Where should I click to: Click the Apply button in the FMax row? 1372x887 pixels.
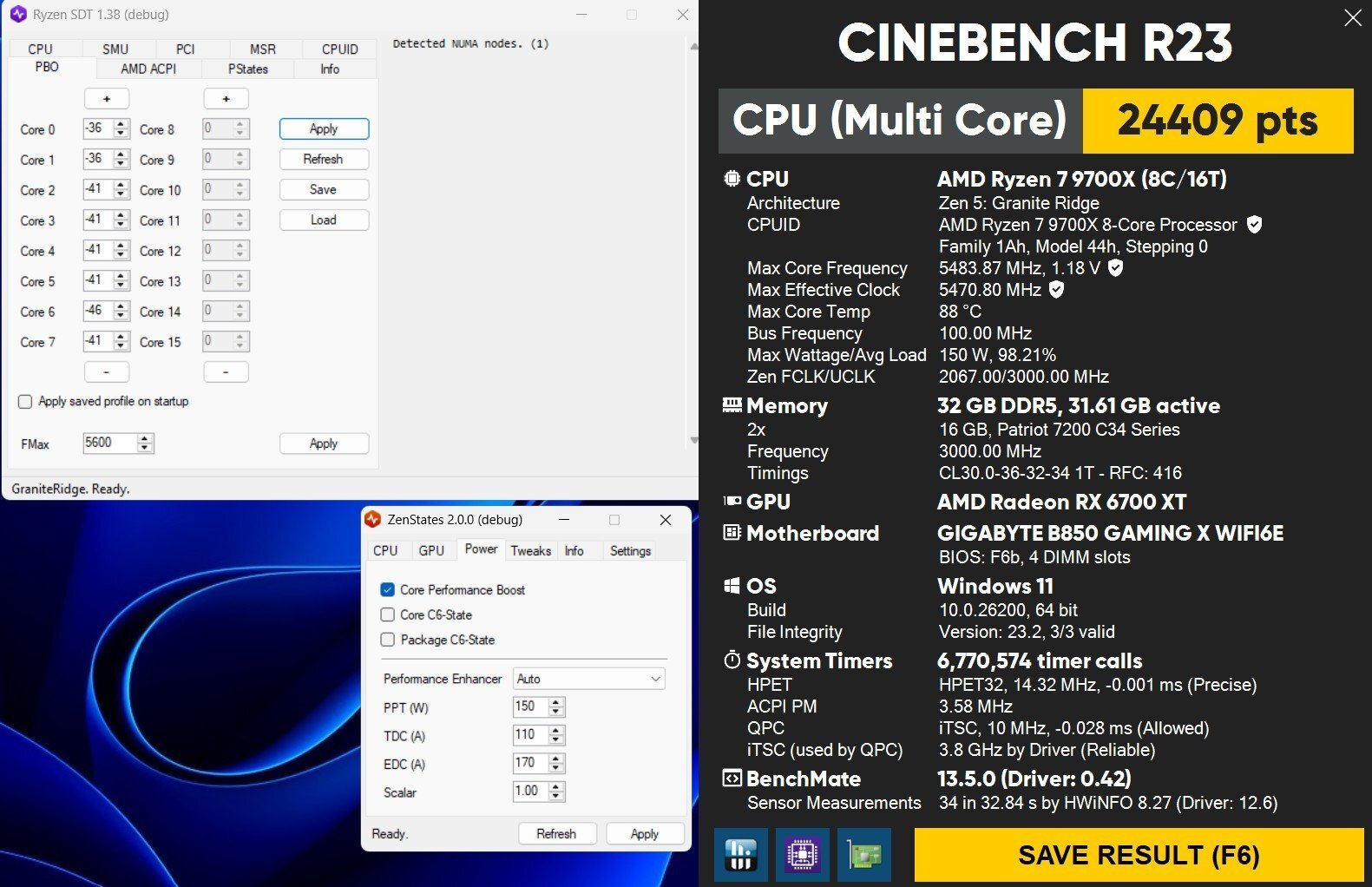[x=324, y=443]
